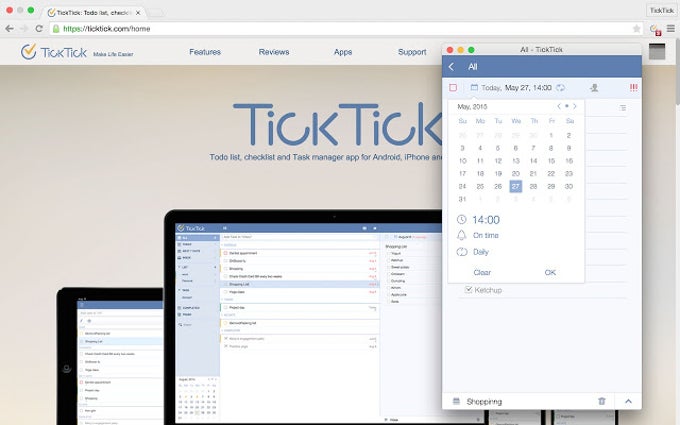This screenshot has width=680, height=425.
Task: Open the assign person icon
Action: point(594,88)
